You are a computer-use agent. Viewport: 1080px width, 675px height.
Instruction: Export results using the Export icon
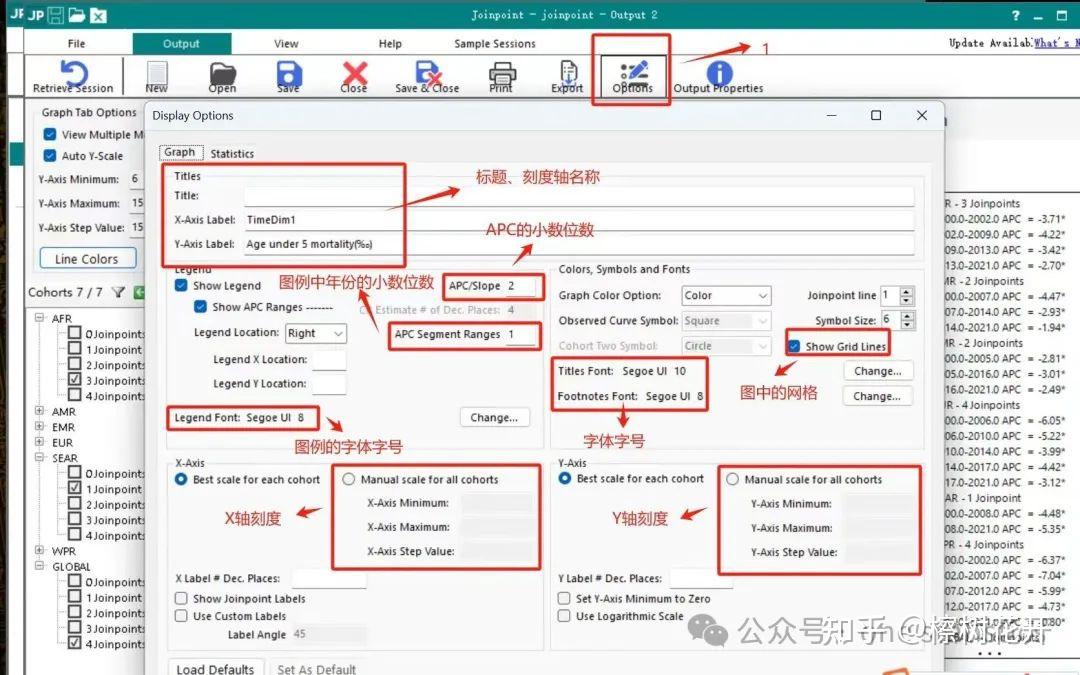tap(567, 76)
